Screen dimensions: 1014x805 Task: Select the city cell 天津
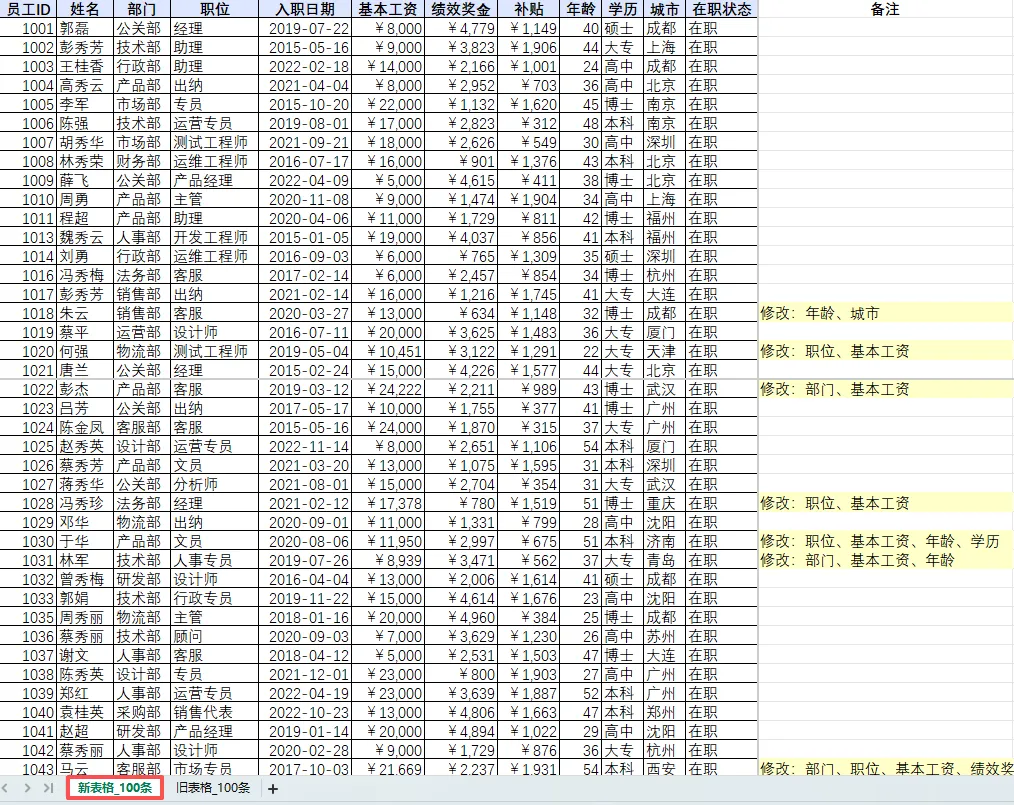(x=664, y=351)
